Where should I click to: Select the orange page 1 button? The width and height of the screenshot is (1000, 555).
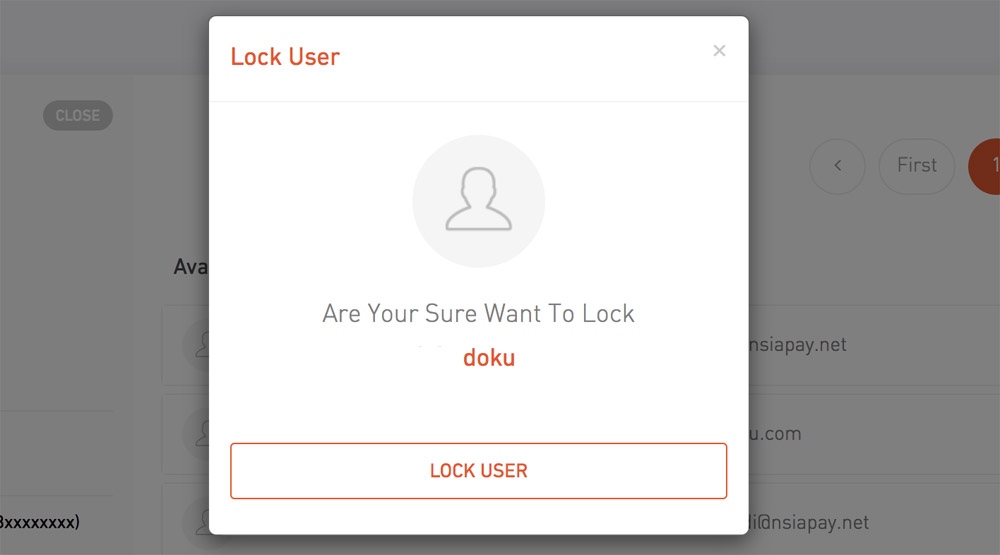[985, 166]
